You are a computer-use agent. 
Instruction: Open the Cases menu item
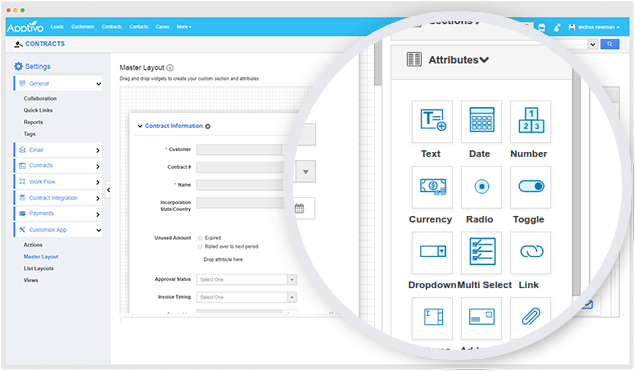pos(162,27)
